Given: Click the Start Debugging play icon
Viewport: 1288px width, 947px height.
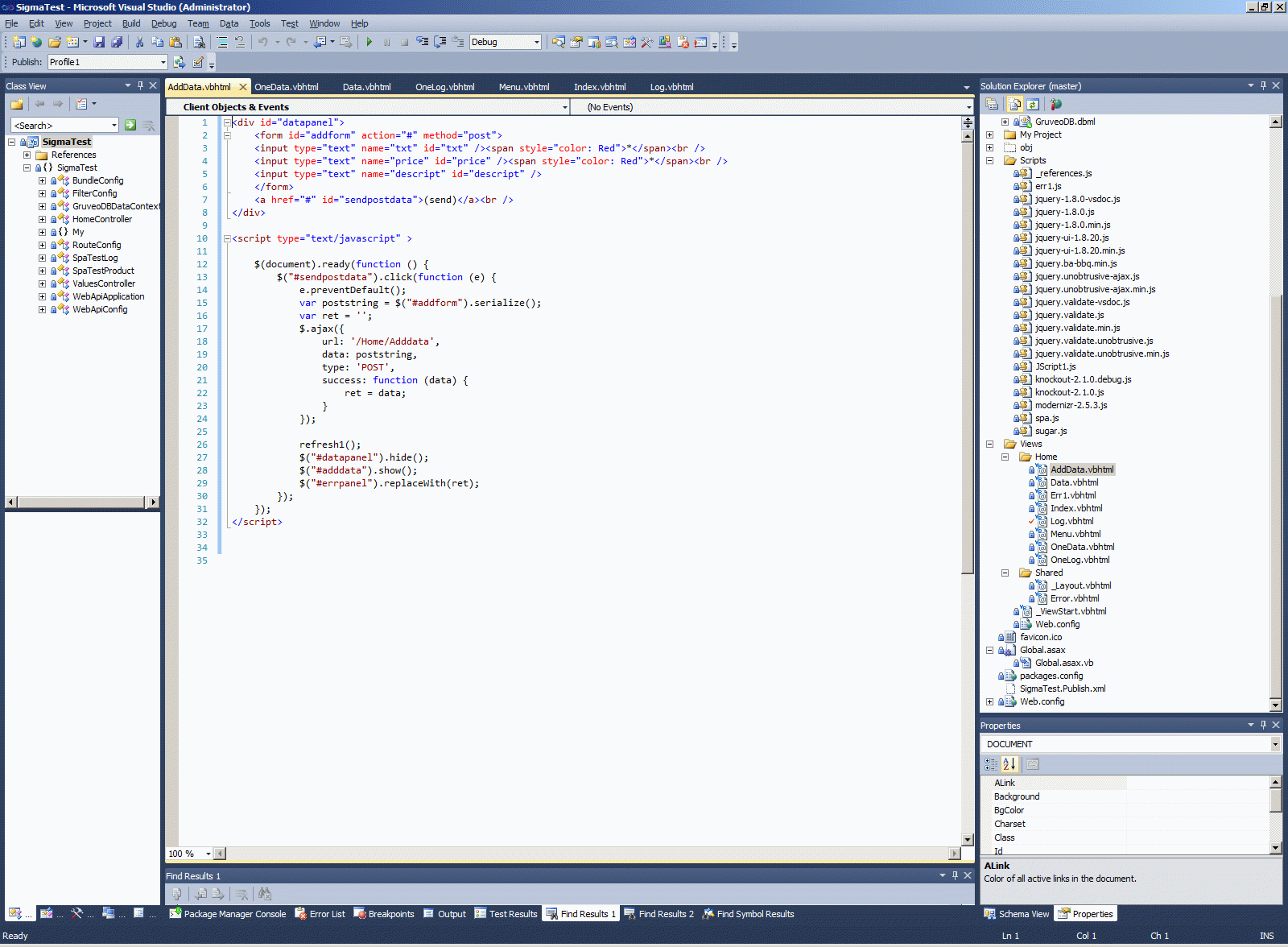Looking at the screenshot, I should 369,42.
